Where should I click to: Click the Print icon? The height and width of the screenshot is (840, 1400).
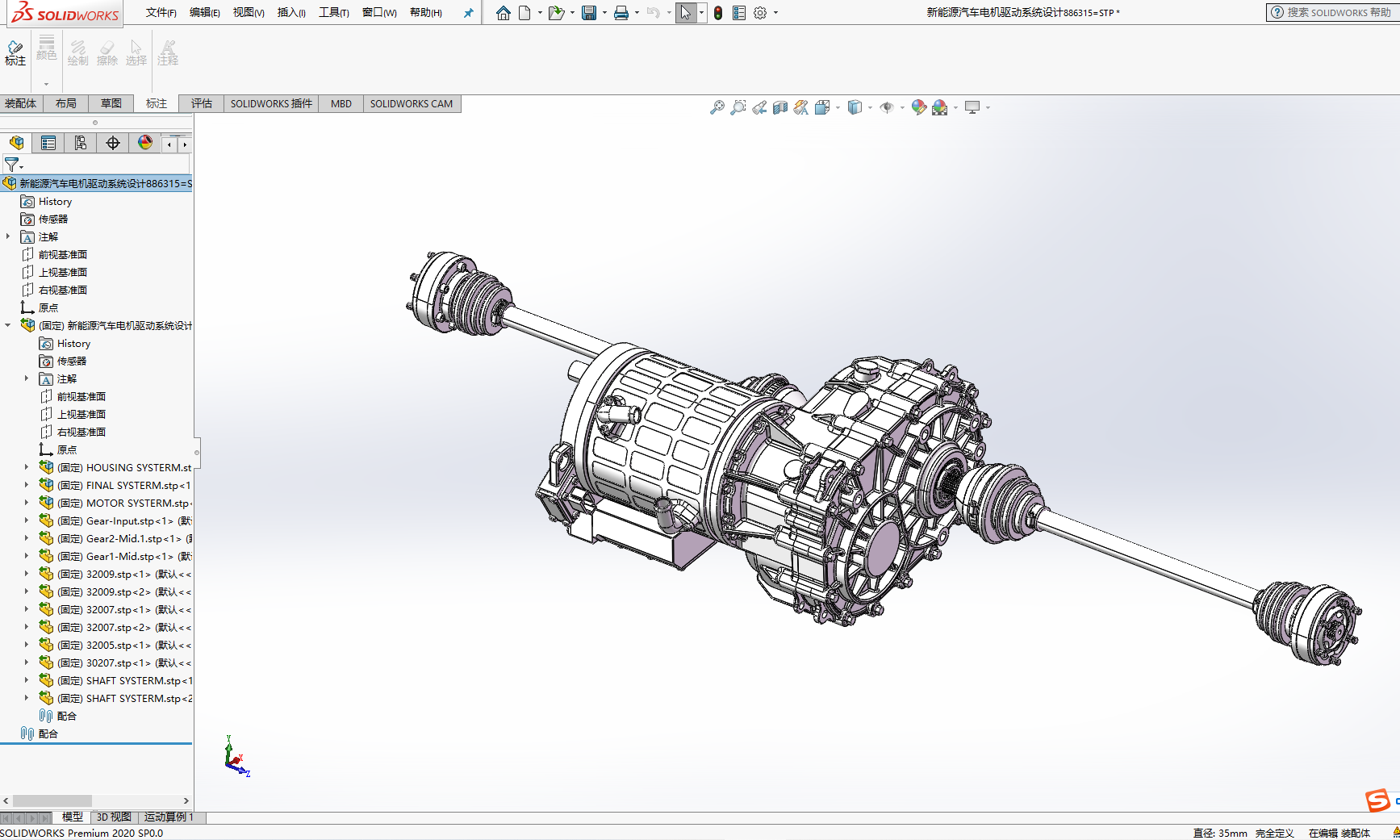tap(621, 13)
